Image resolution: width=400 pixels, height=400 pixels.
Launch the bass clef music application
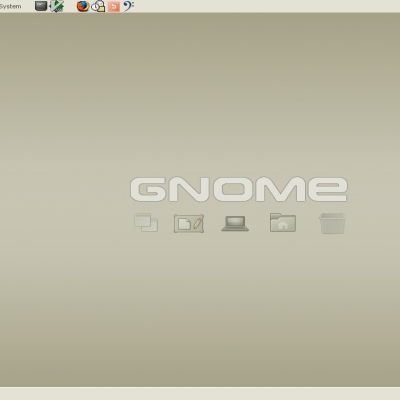point(129,6)
